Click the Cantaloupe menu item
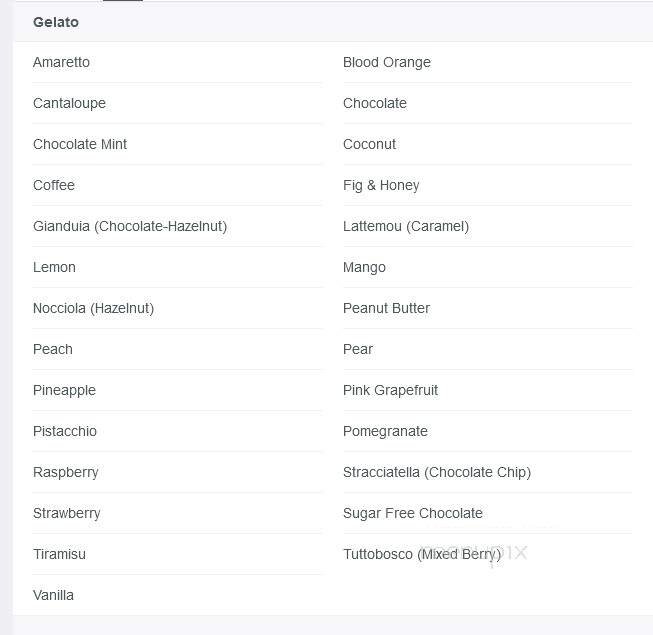The height and width of the screenshot is (635, 653). click(69, 103)
